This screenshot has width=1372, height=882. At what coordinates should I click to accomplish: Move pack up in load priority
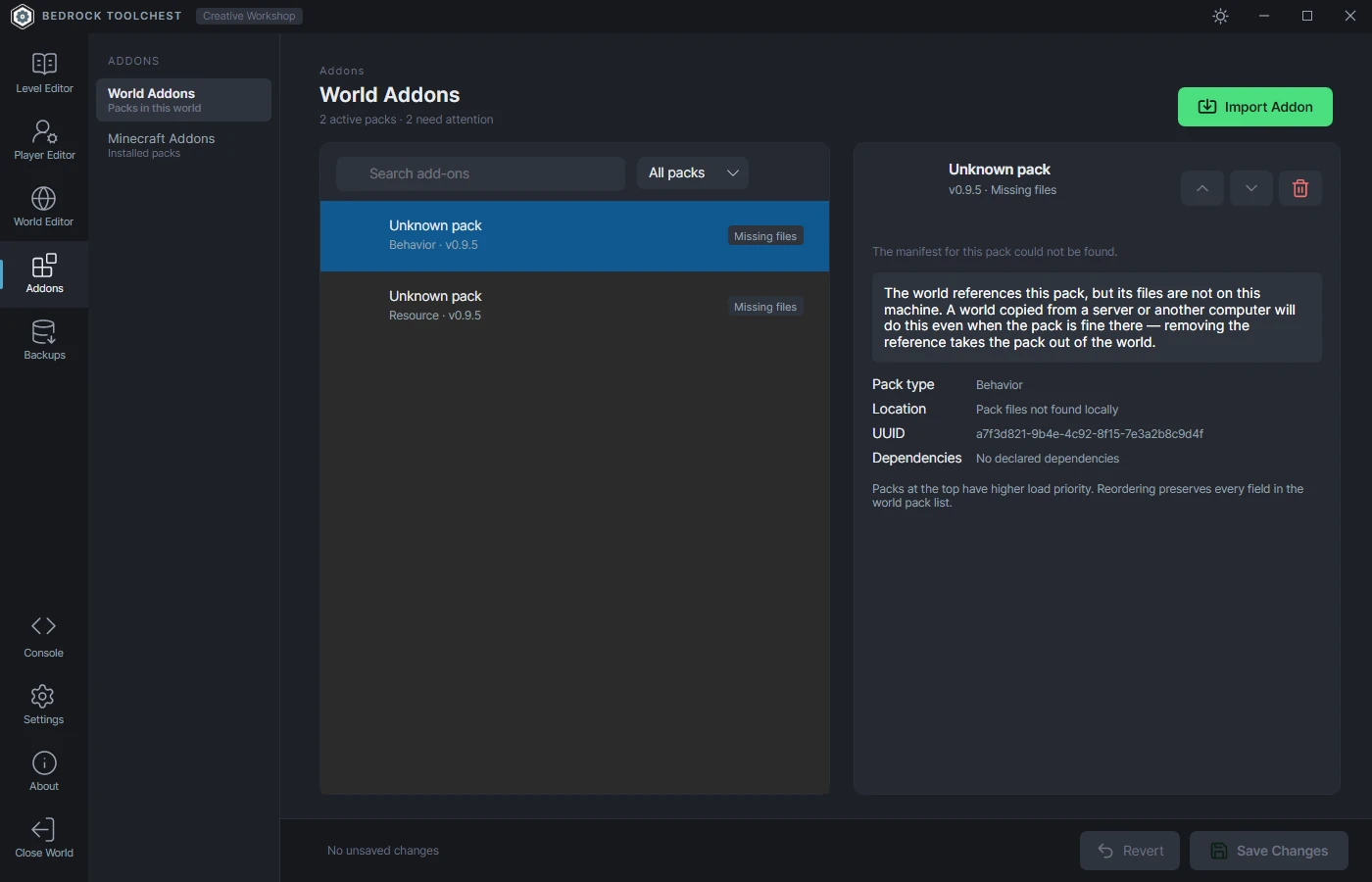point(1202,188)
